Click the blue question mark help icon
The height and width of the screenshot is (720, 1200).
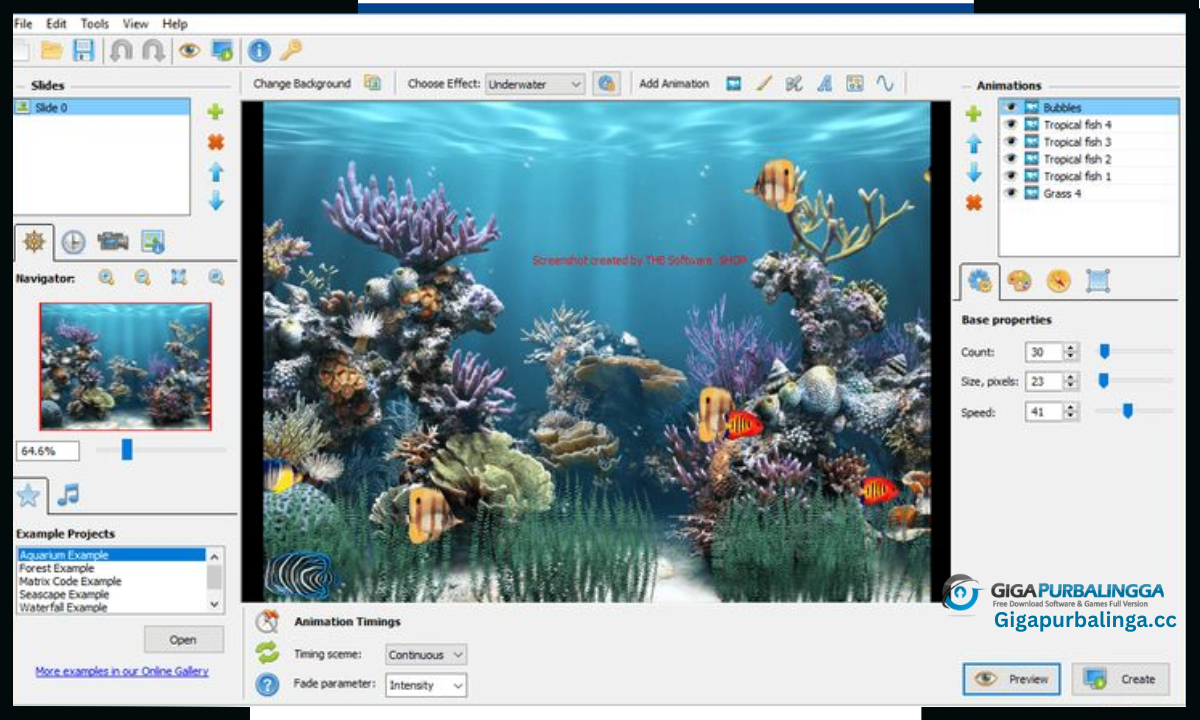267,685
